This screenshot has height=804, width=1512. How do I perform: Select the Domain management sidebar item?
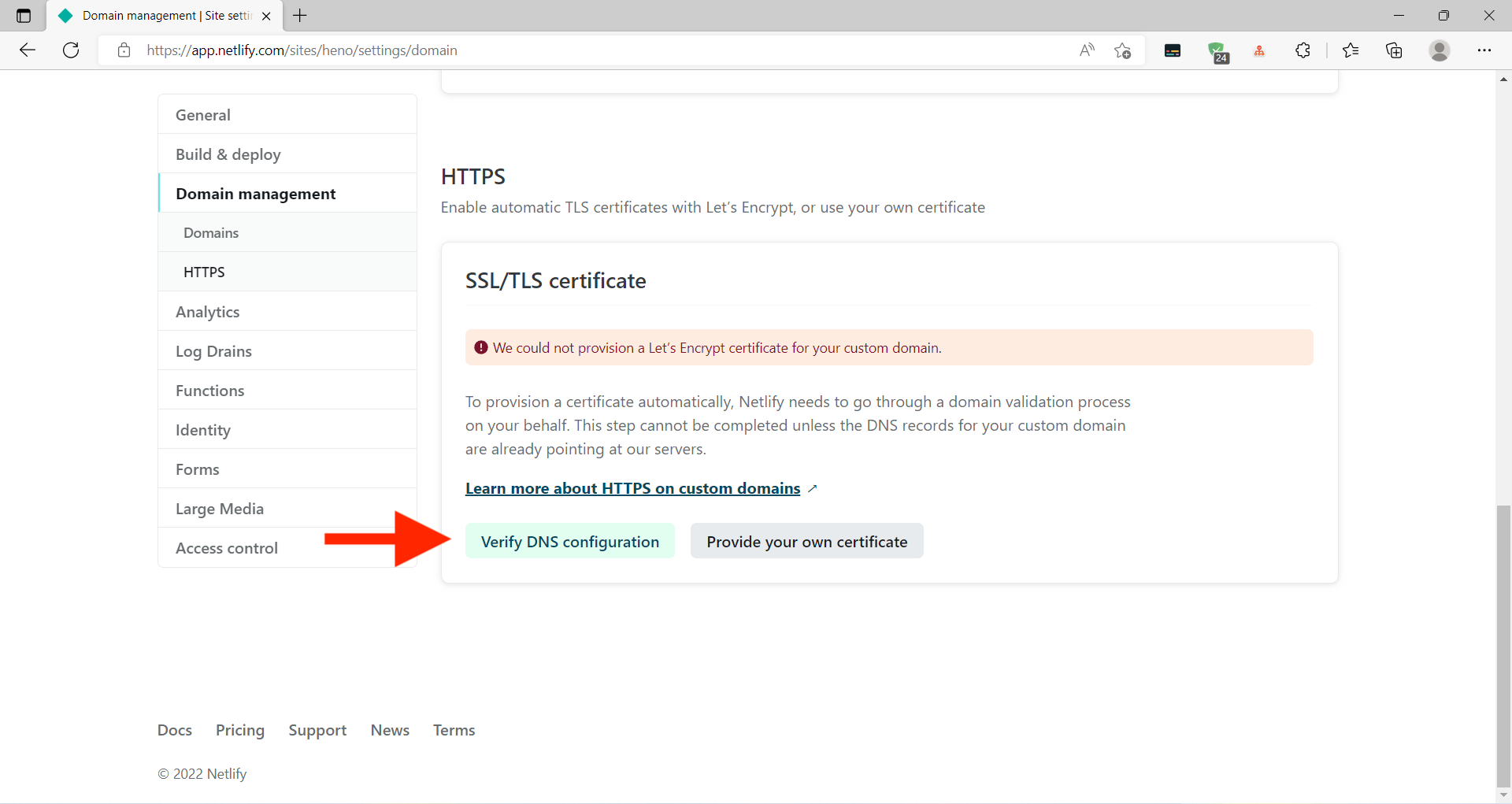tap(255, 193)
